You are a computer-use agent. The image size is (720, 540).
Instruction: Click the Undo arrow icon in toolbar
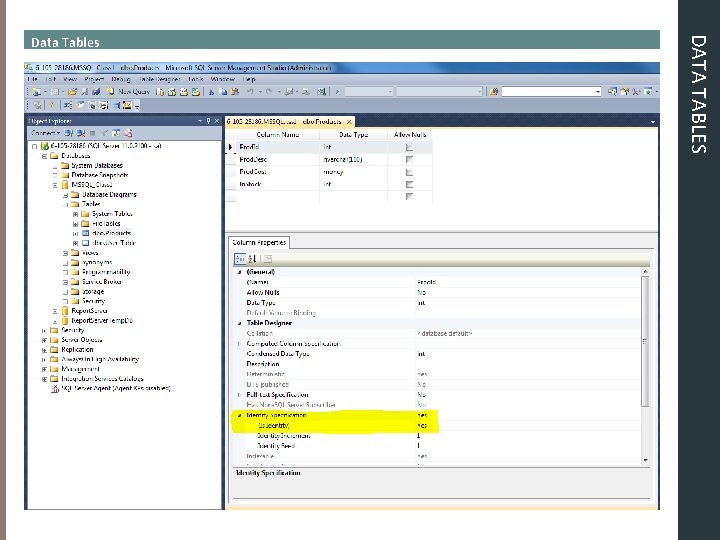coord(251,92)
